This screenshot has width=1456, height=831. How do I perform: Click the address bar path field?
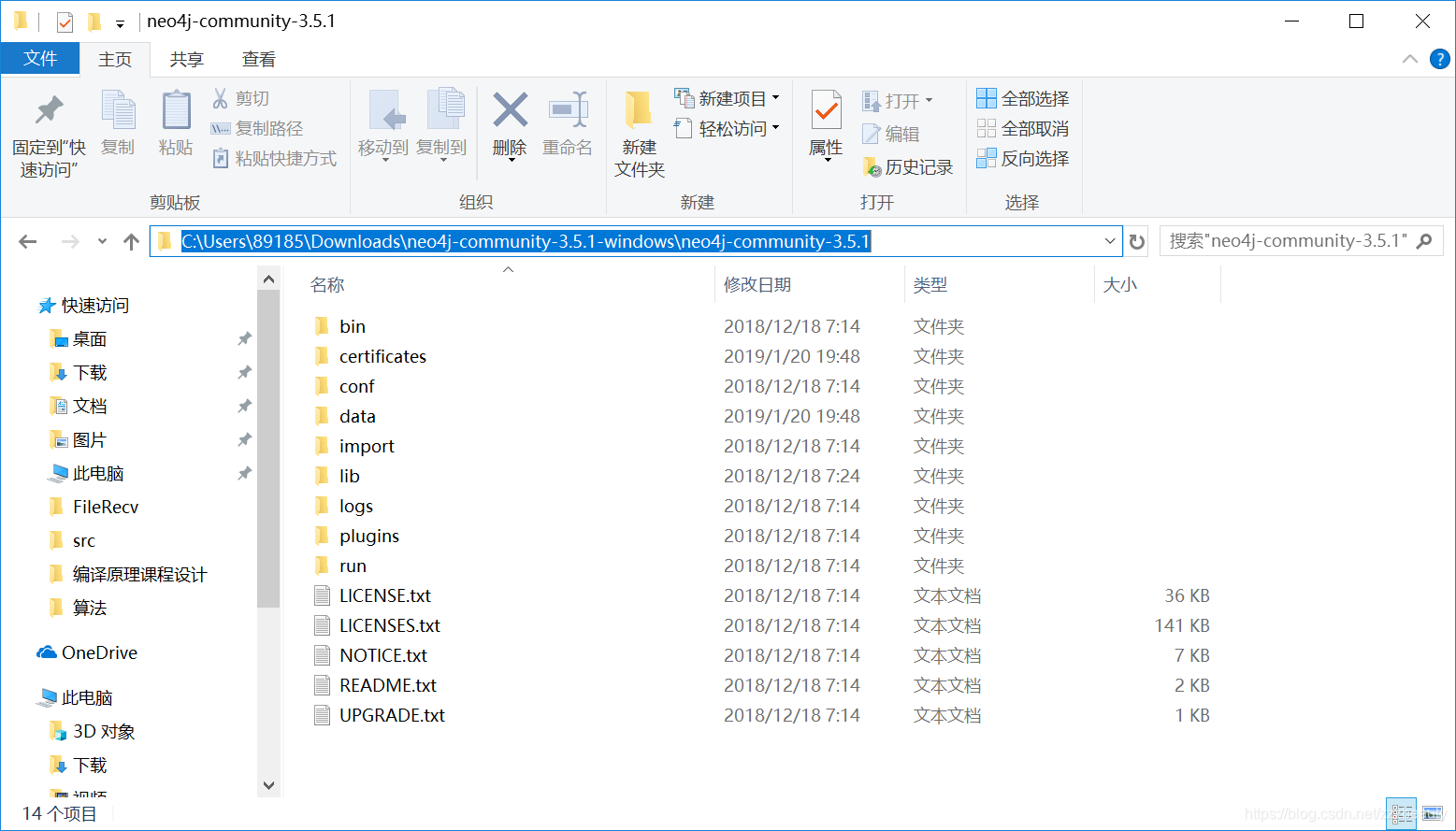(636, 241)
